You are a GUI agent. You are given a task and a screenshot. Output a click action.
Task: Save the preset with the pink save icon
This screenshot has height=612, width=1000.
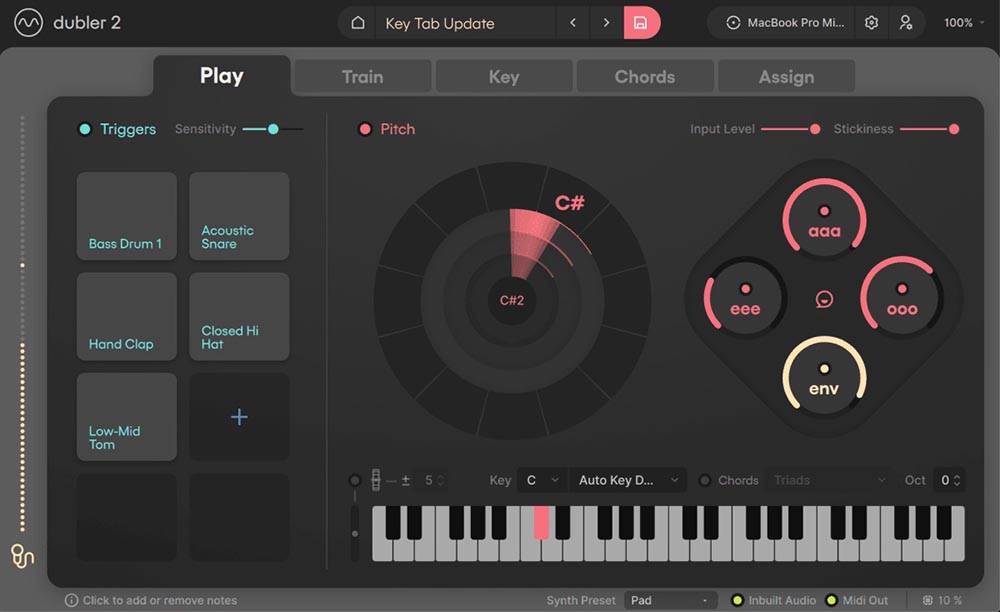(641, 23)
